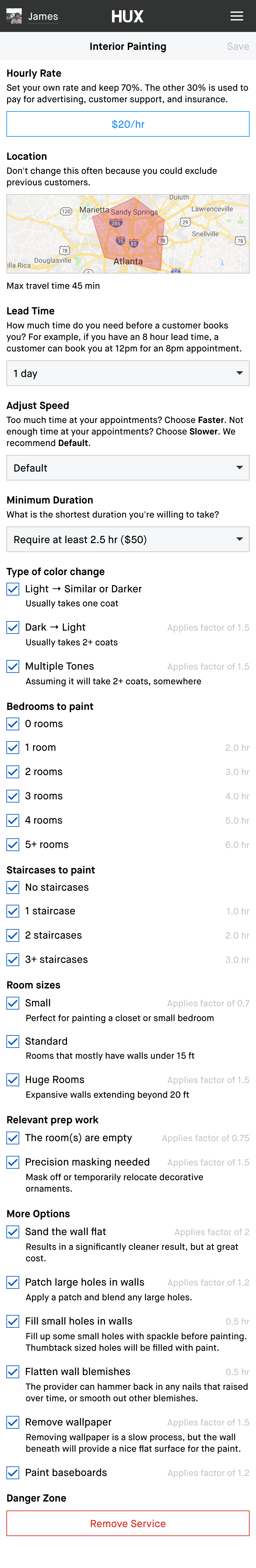Open the Lead Time dropdown
This screenshot has height=1568, width=256.
tap(128, 373)
